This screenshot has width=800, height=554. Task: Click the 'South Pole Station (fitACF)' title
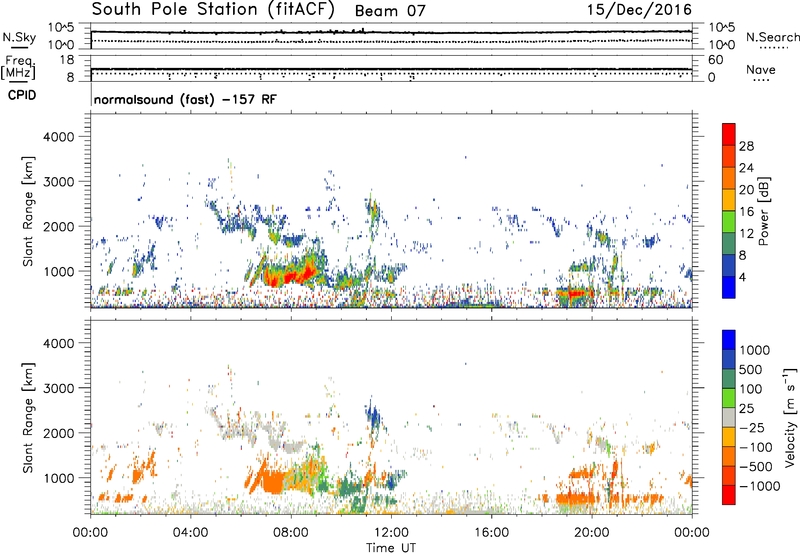point(212,10)
